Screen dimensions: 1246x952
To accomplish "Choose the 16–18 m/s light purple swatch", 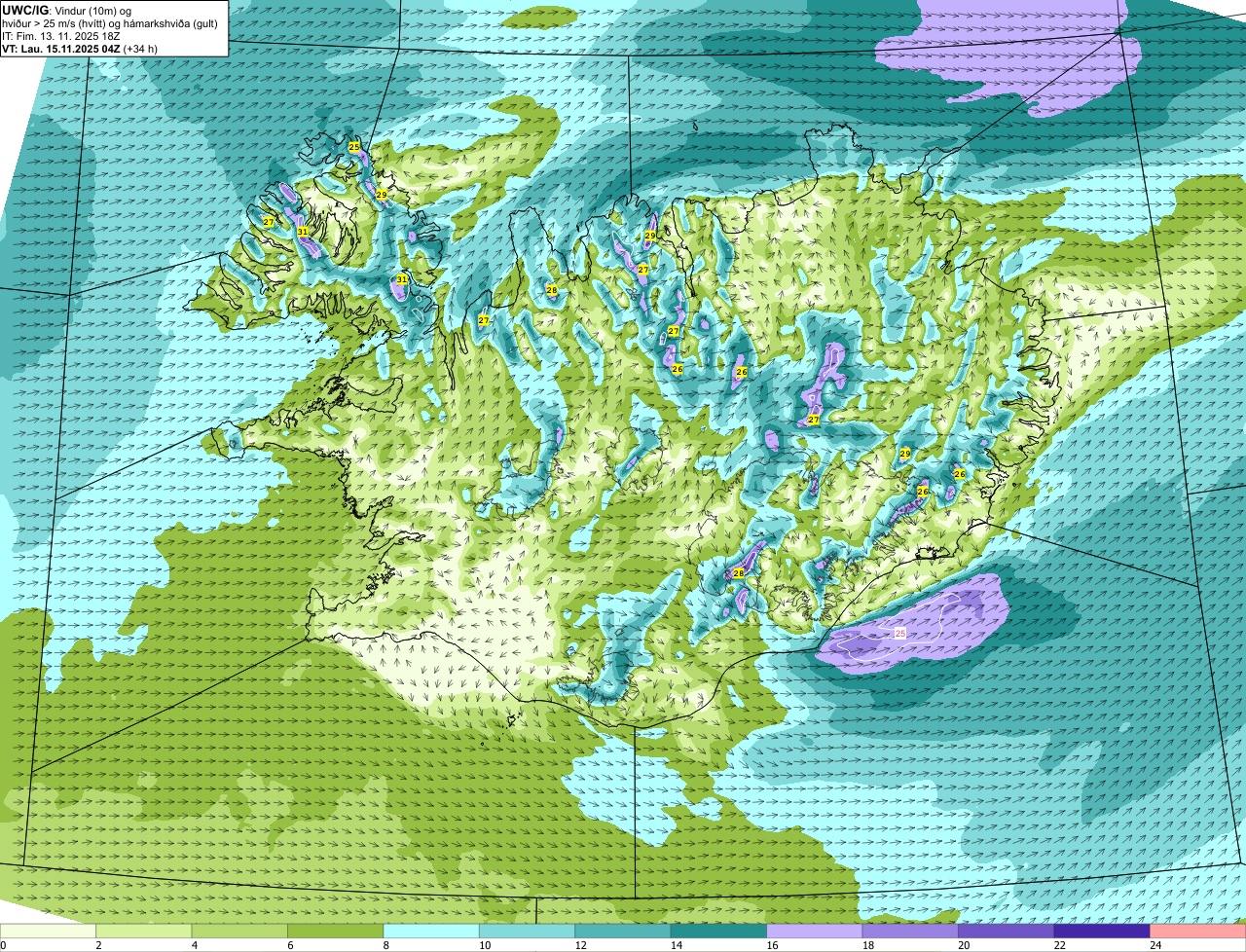I will (x=816, y=932).
